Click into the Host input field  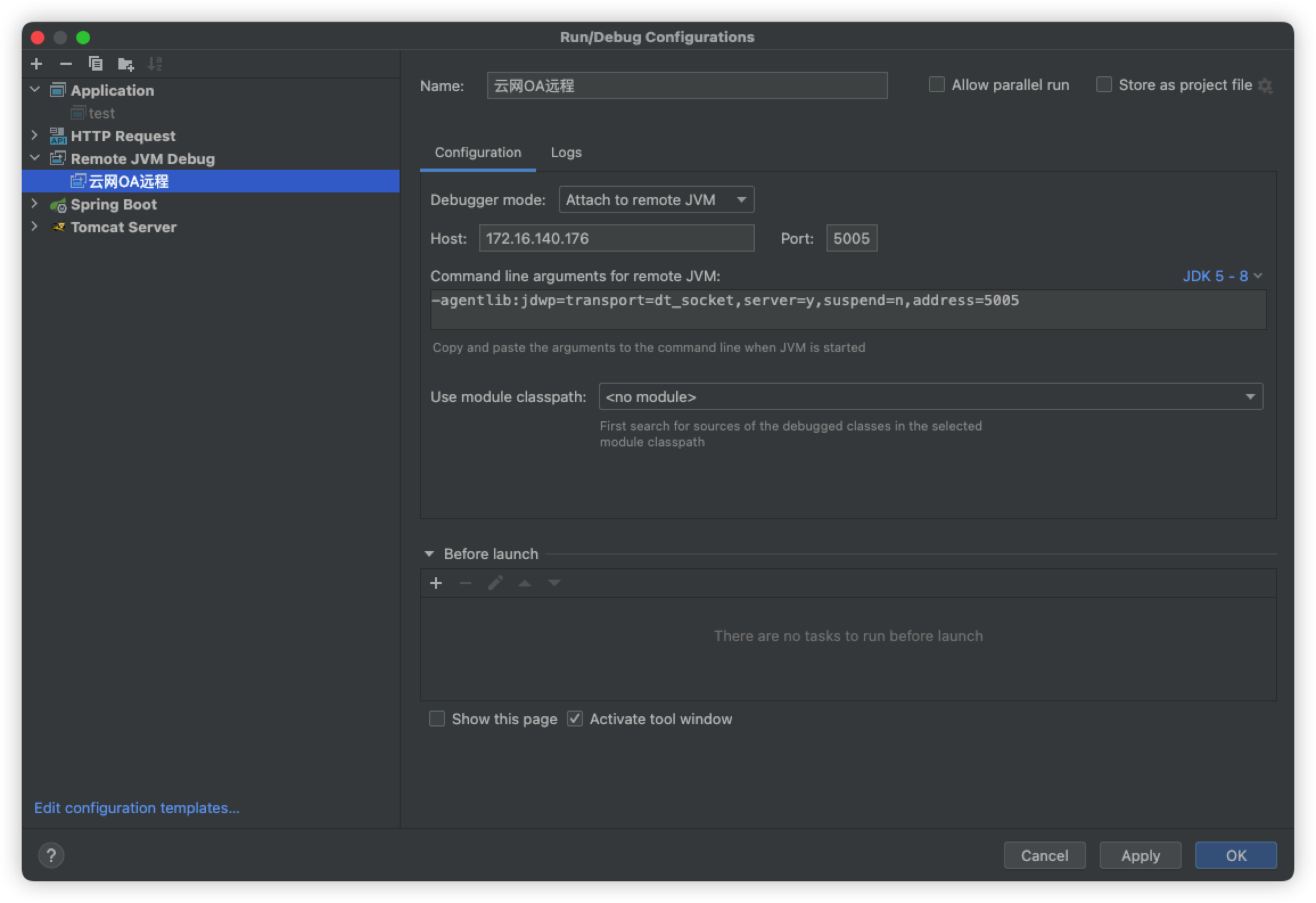click(x=616, y=238)
